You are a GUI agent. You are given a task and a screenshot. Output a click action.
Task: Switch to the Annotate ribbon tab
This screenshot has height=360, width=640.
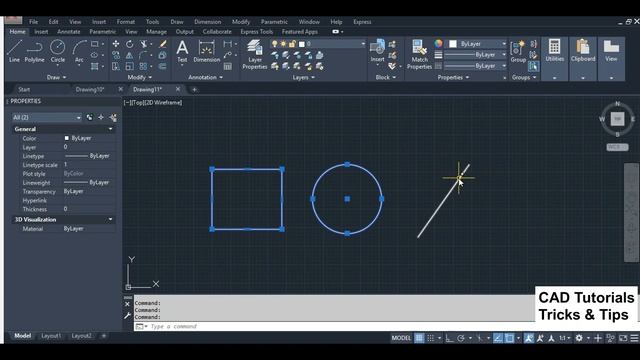(x=69, y=31)
